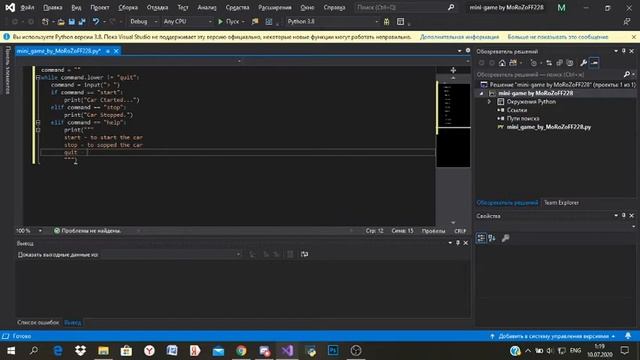Image resolution: width=640 pixels, height=360 pixels.
Task: Open the Файл menu
Action: [x=27, y=7]
